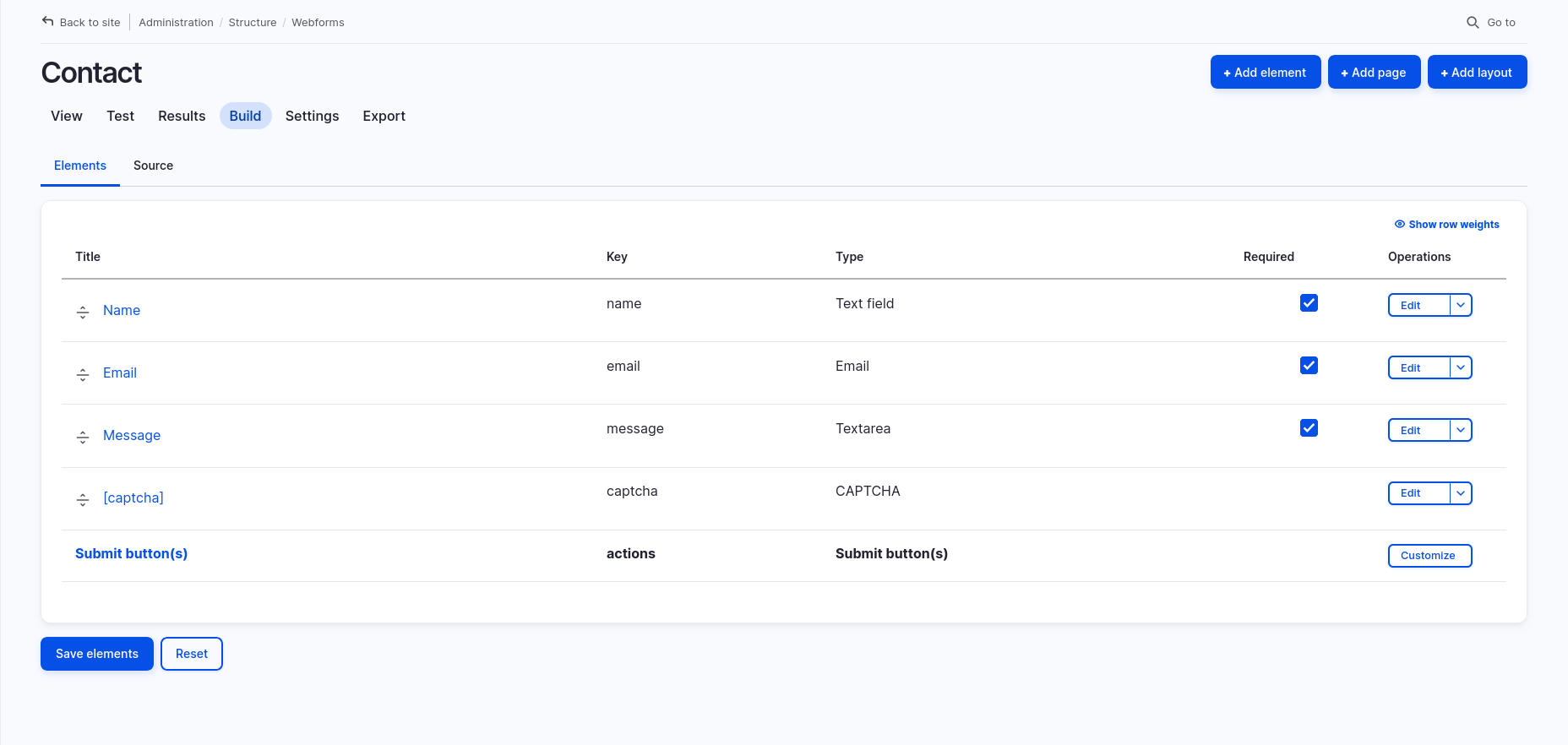Click the Add layout button
The image size is (1568, 745).
pos(1477,72)
